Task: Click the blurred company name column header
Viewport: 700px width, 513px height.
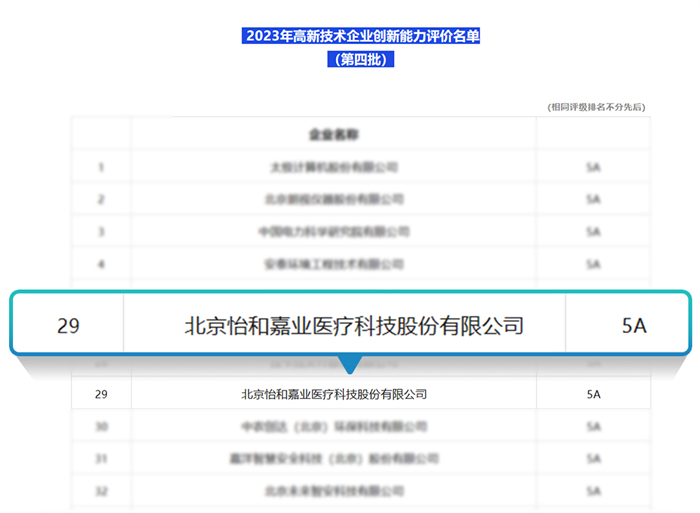Action: pyautogui.click(x=334, y=134)
